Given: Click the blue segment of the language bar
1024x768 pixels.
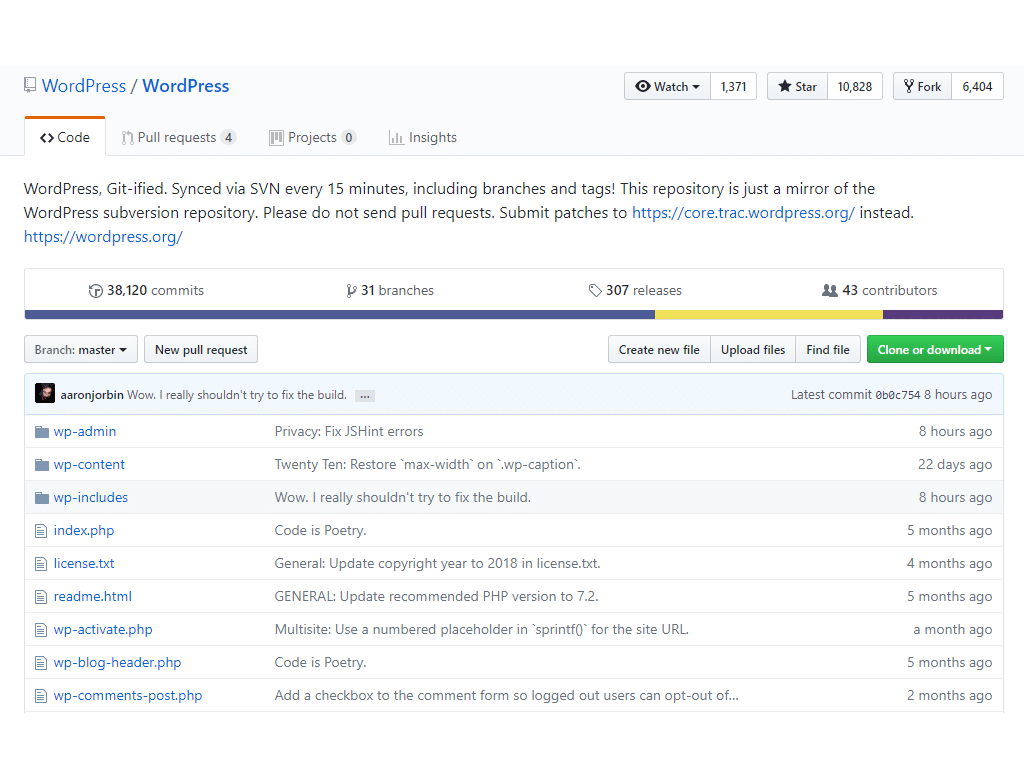Looking at the screenshot, I should (340, 315).
